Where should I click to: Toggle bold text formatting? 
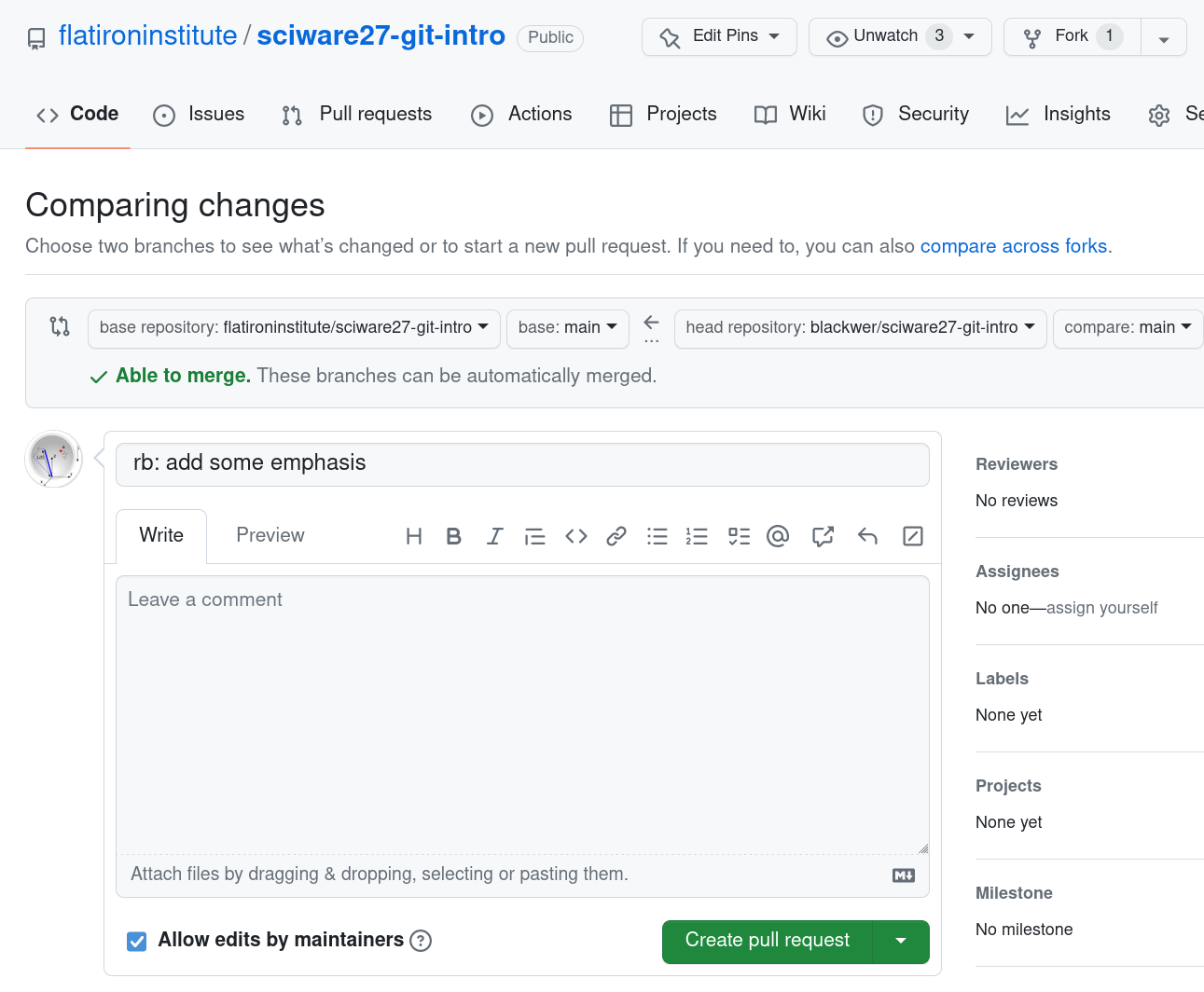point(454,536)
